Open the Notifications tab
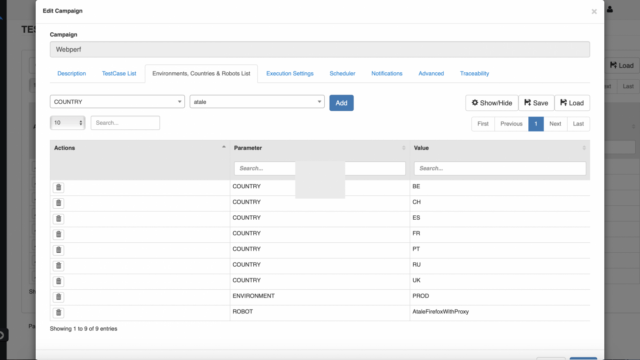The width and height of the screenshot is (640, 360). (x=387, y=73)
